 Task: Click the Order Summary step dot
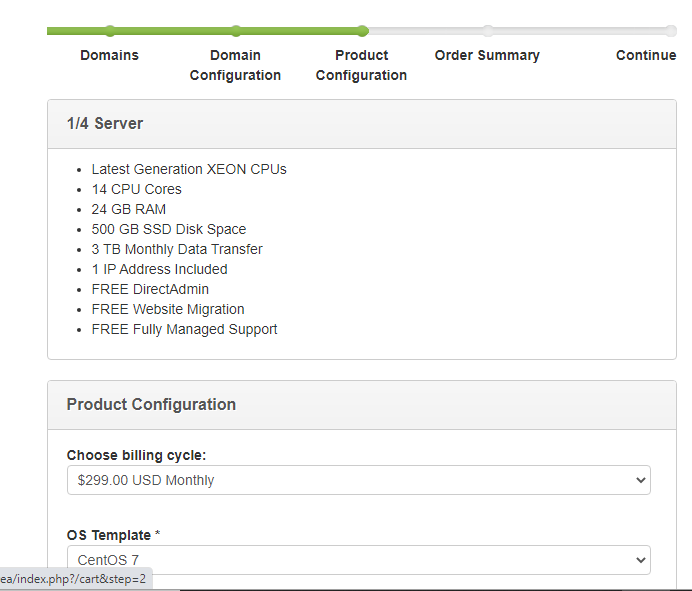click(x=487, y=31)
